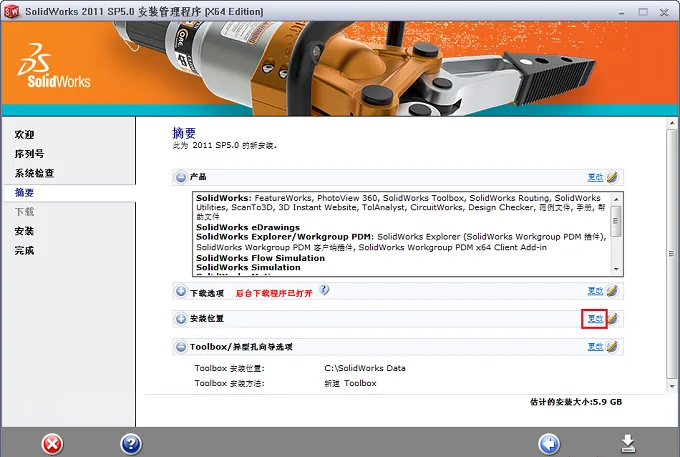Screen dimensions: 680x457
Task: Select 下载 step in sidebar
Action: point(24,212)
